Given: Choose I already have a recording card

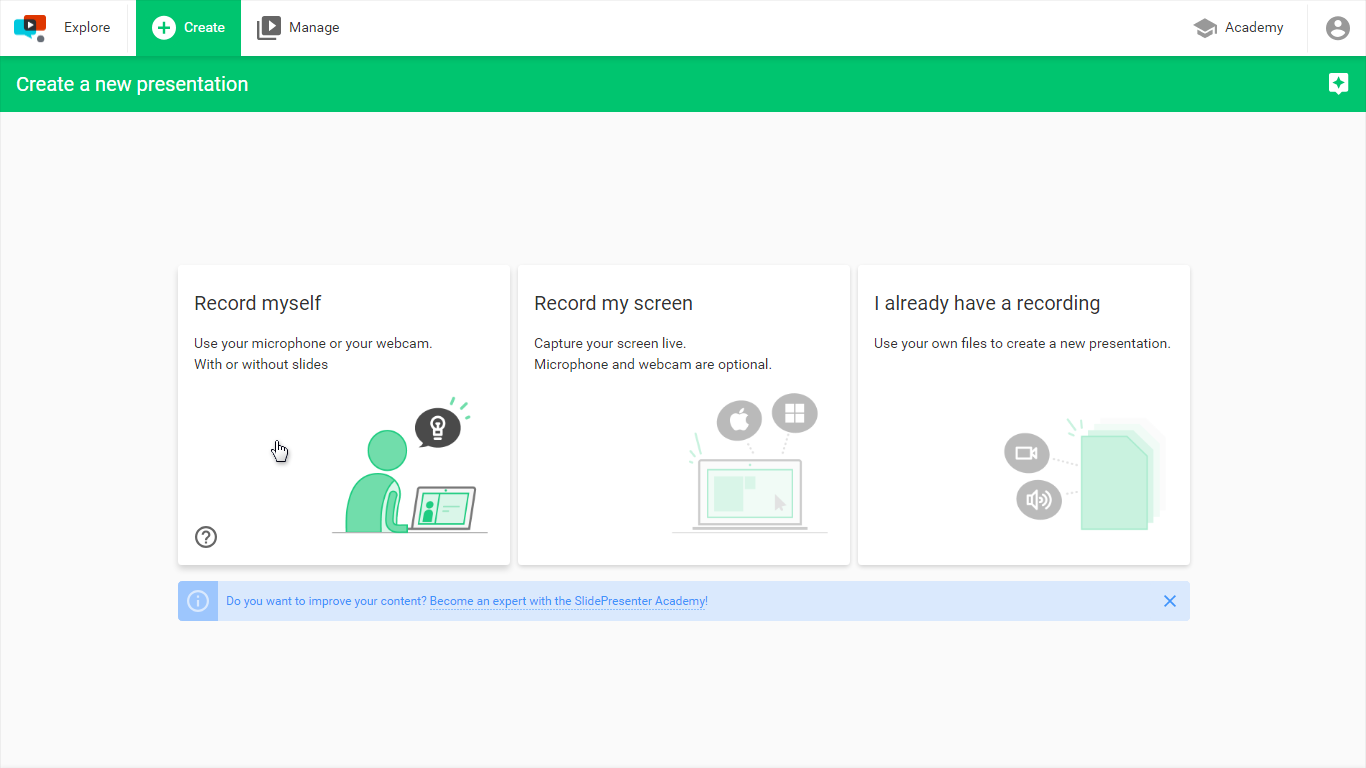Looking at the screenshot, I should pos(1024,415).
